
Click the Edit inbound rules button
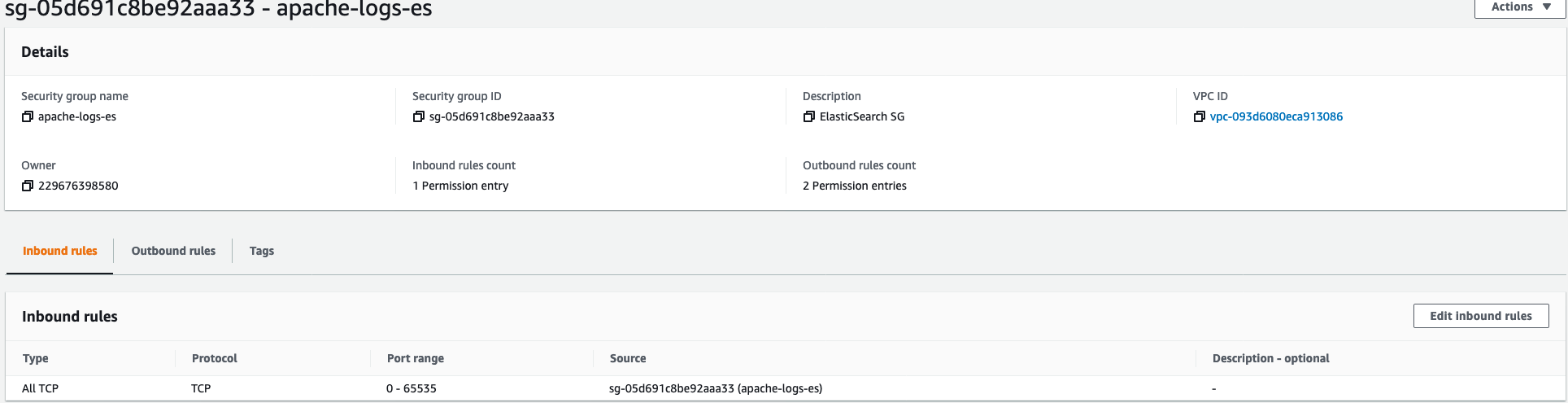pos(1480,316)
